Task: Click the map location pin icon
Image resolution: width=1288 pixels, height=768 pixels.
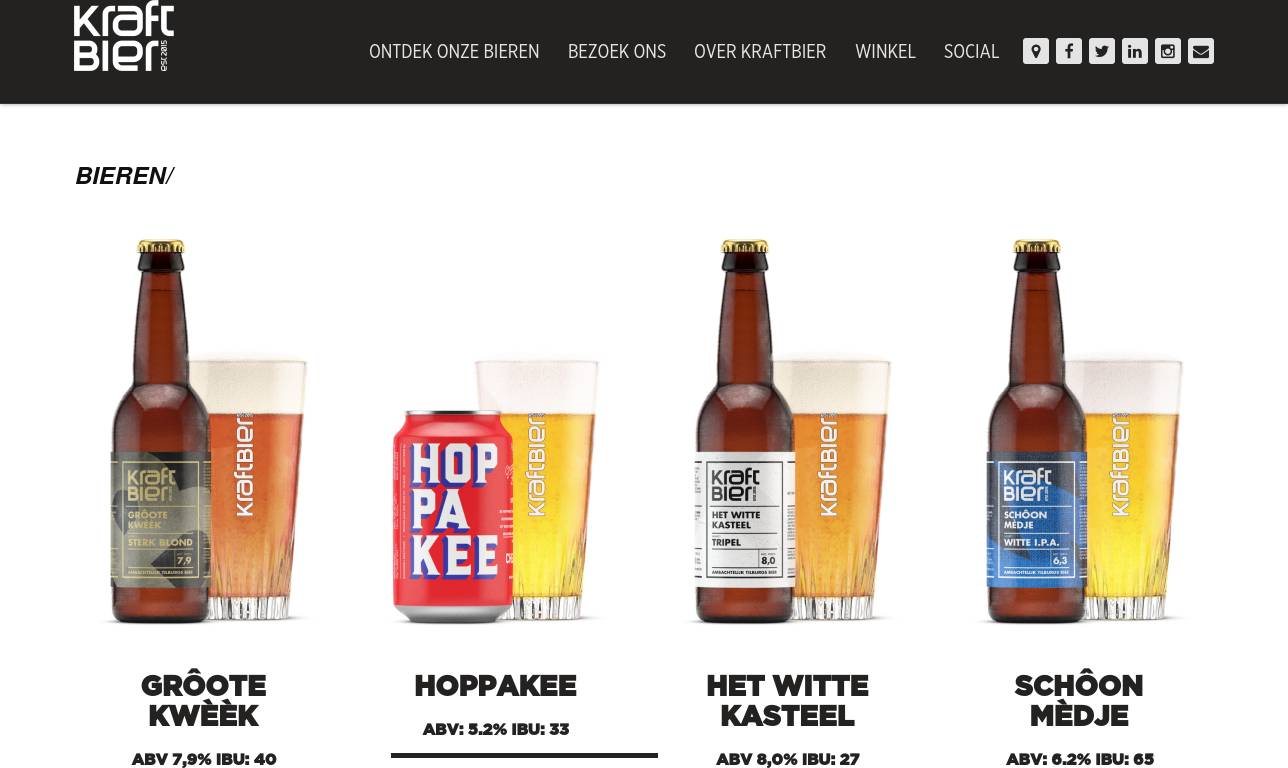Action: pos(1036,51)
